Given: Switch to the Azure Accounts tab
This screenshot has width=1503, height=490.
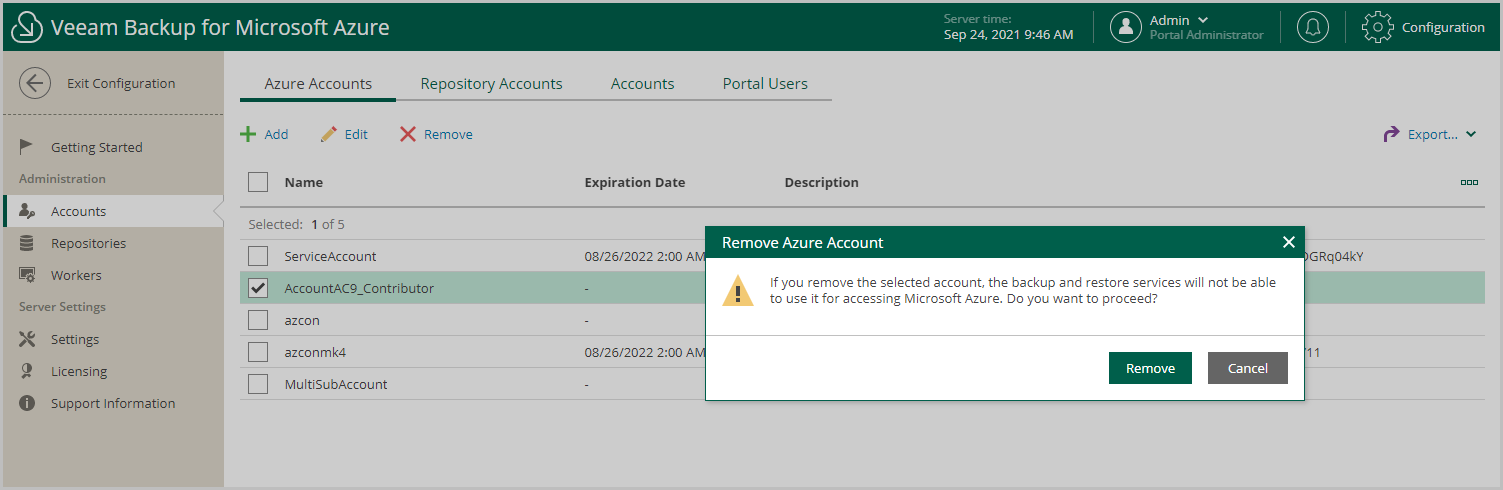Looking at the screenshot, I should 318,84.
